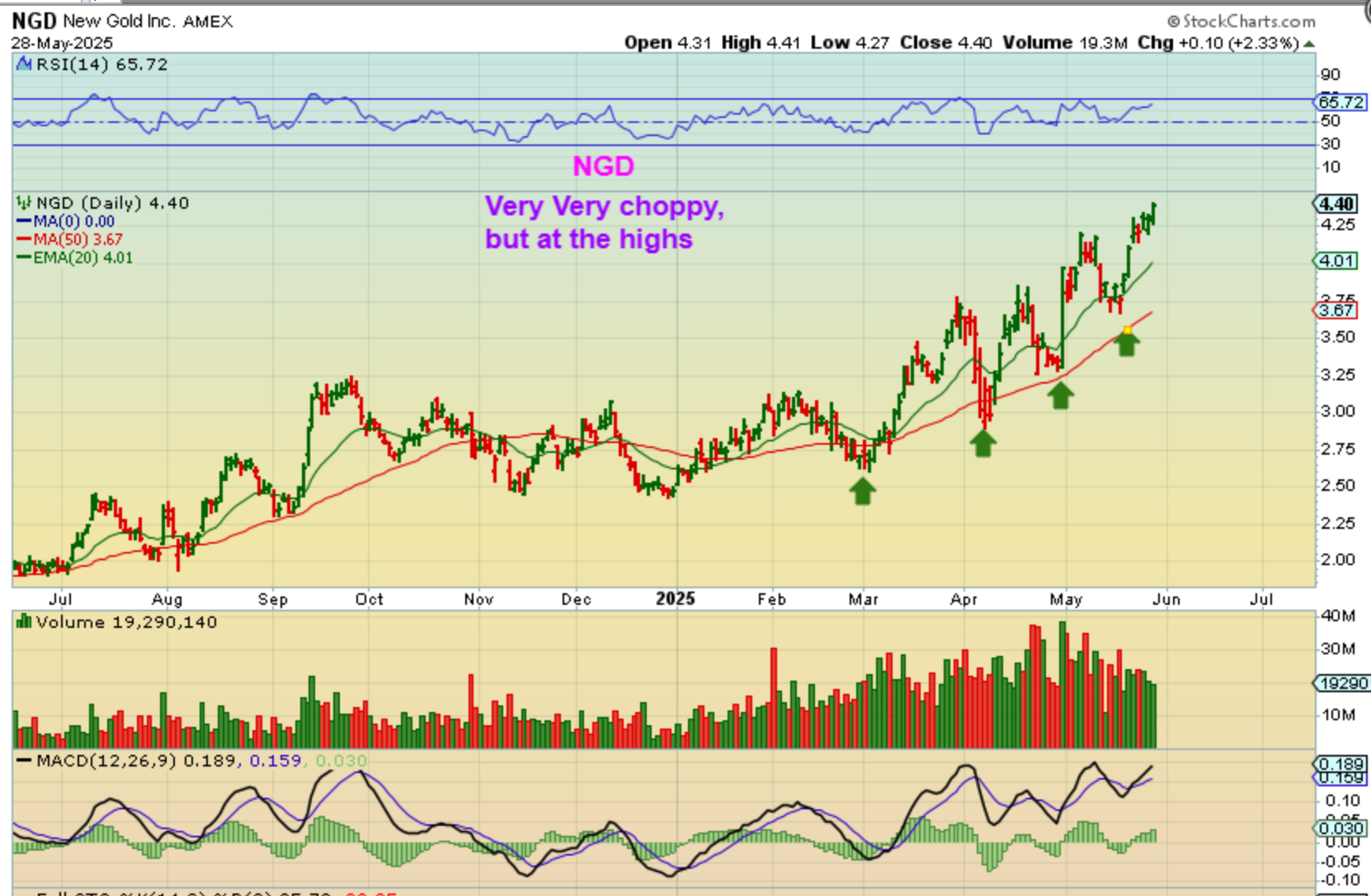Click the blue 0.159 signal value in MACD legend

276,761
